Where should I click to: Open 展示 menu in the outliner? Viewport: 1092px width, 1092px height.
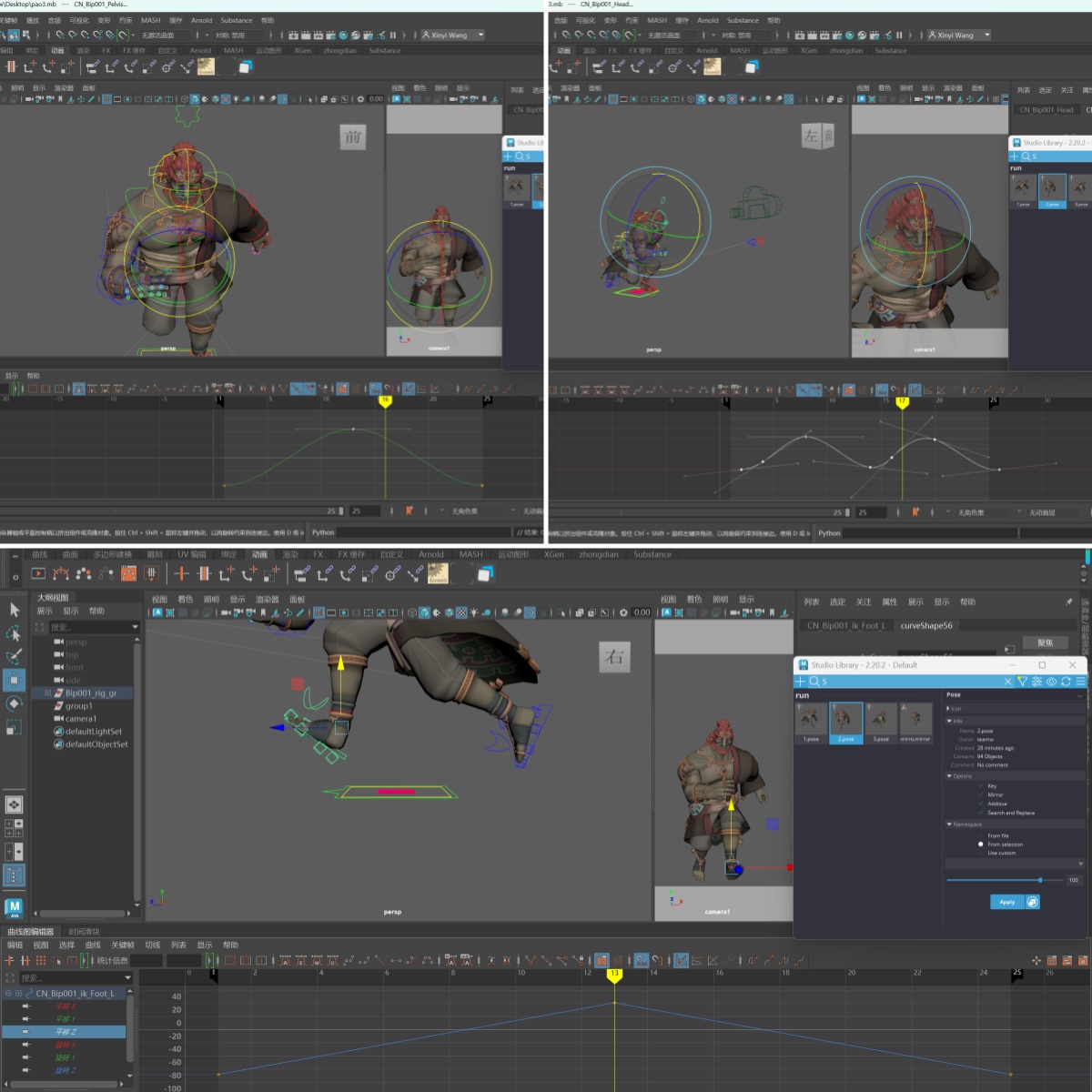click(45, 611)
